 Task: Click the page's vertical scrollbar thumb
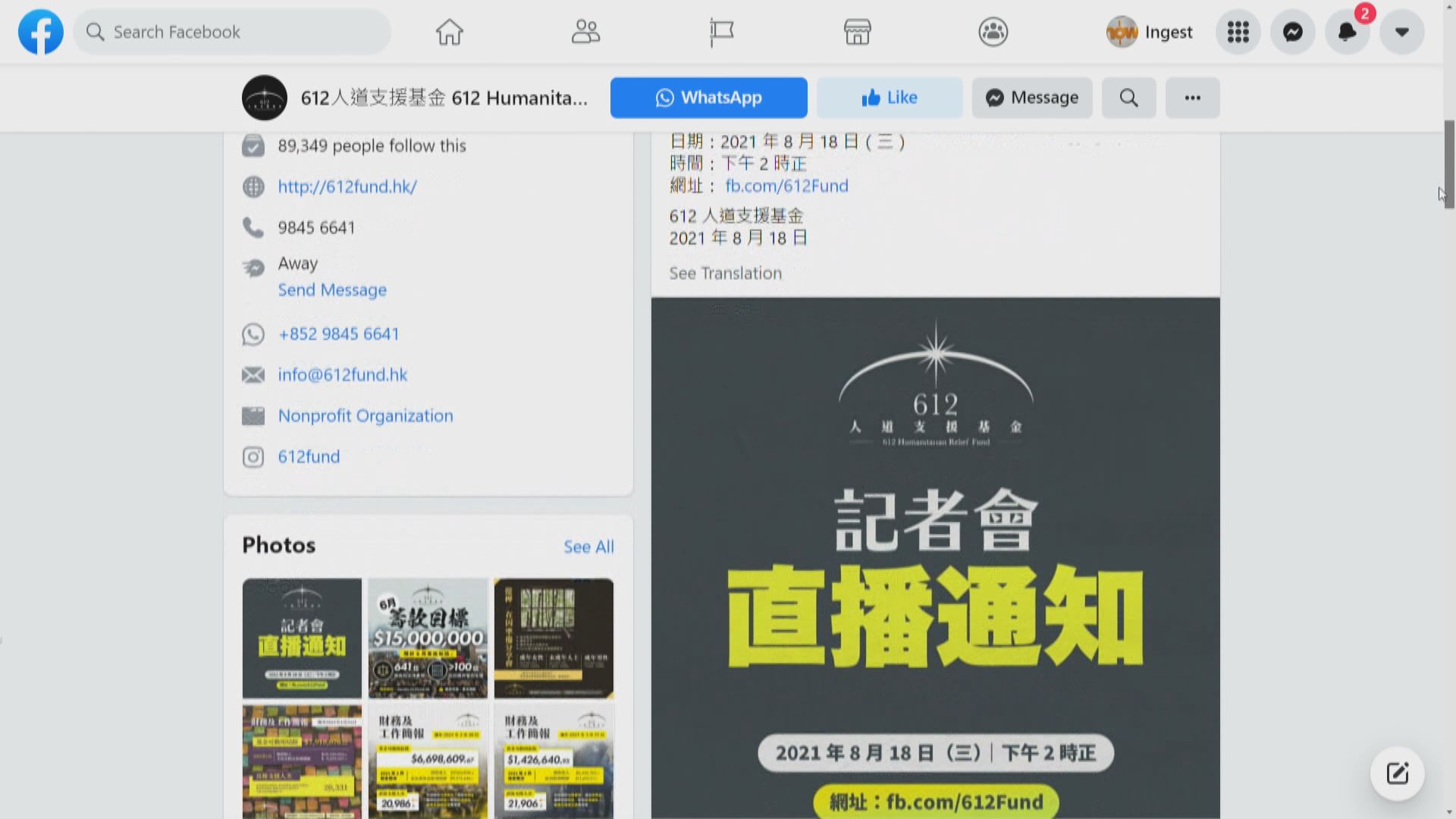pos(1449,163)
